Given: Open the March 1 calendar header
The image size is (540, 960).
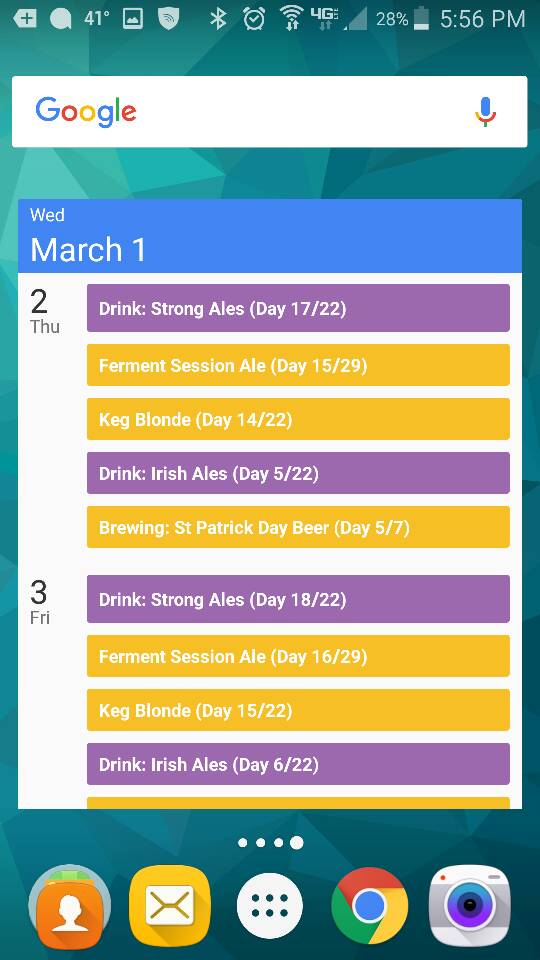Looking at the screenshot, I should tap(270, 236).
